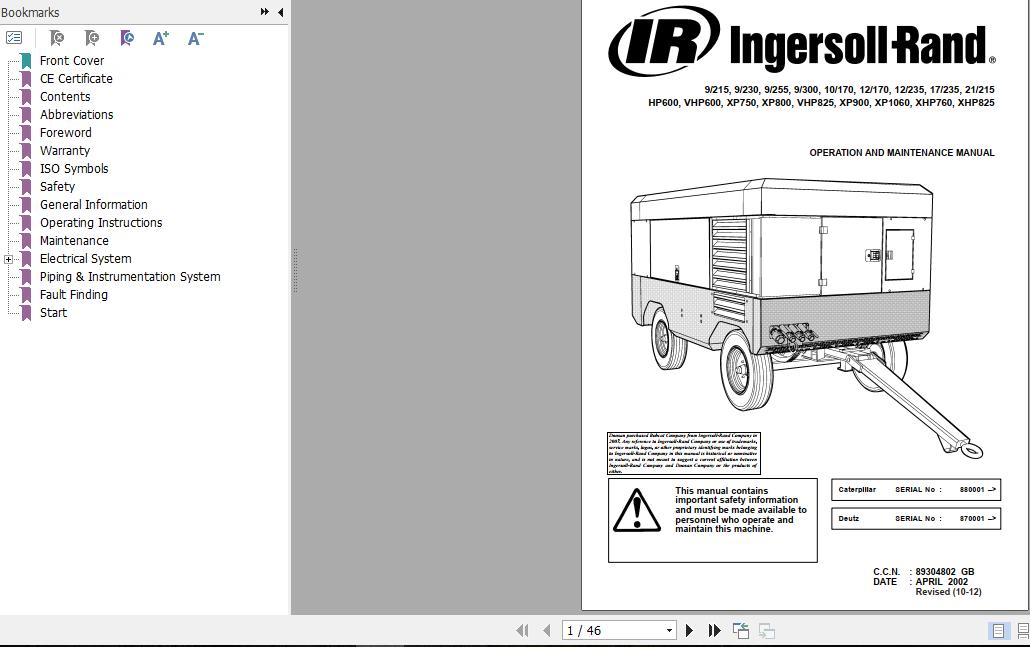This screenshot has height=647, width=1030.
Task: Go to the first page
Action: 522,631
